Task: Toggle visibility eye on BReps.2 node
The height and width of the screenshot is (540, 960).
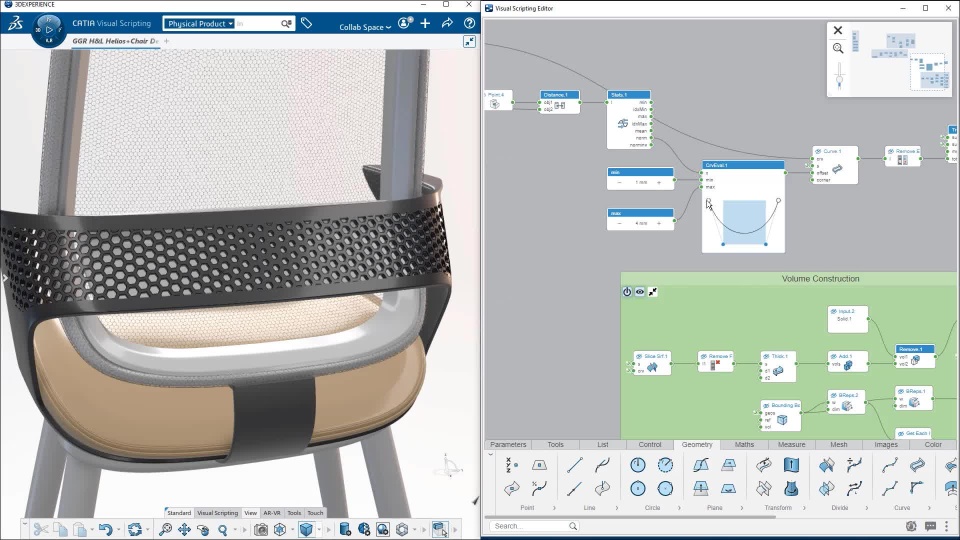Action: tap(833, 396)
